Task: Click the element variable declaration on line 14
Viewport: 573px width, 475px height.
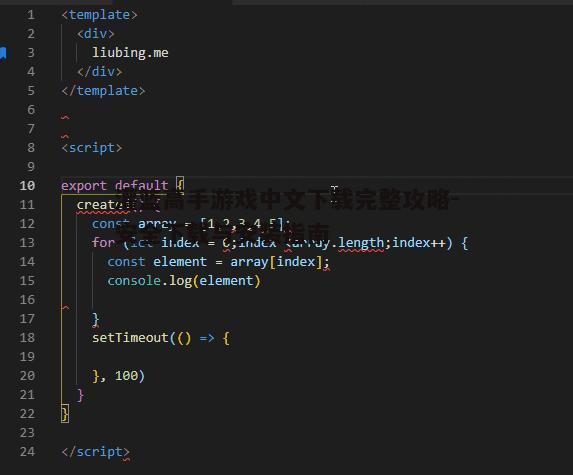Action: coord(179,262)
